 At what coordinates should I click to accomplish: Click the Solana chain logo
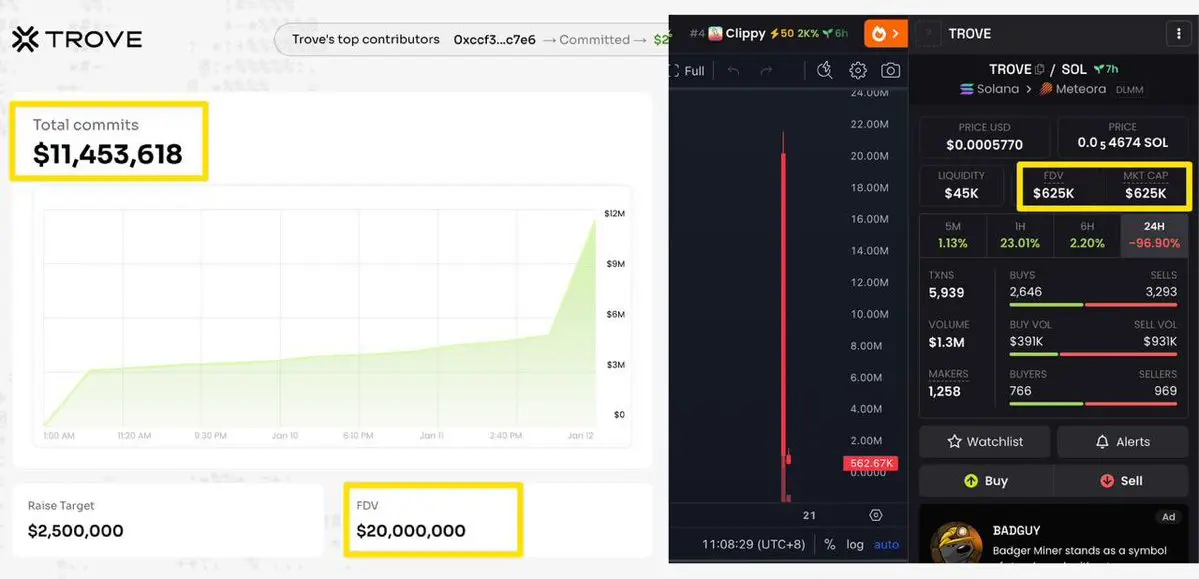coord(967,89)
